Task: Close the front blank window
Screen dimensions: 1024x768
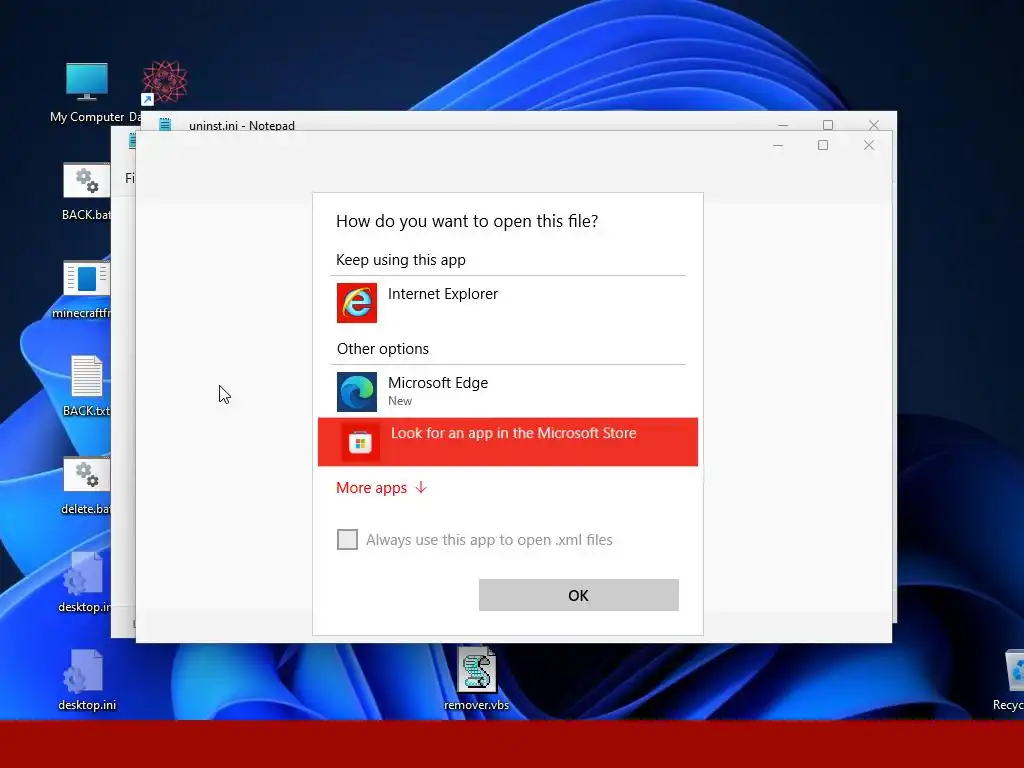Action: pyautogui.click(x=869, y=146)
